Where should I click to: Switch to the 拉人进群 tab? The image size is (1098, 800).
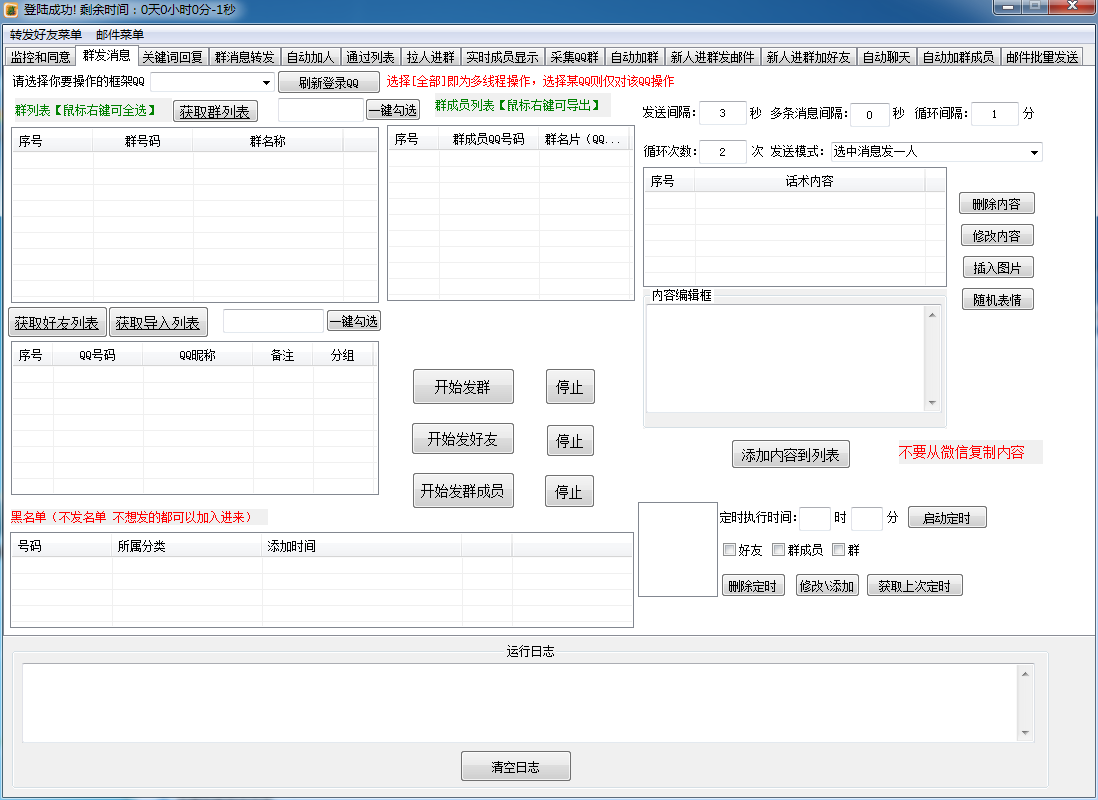[430, 57]
